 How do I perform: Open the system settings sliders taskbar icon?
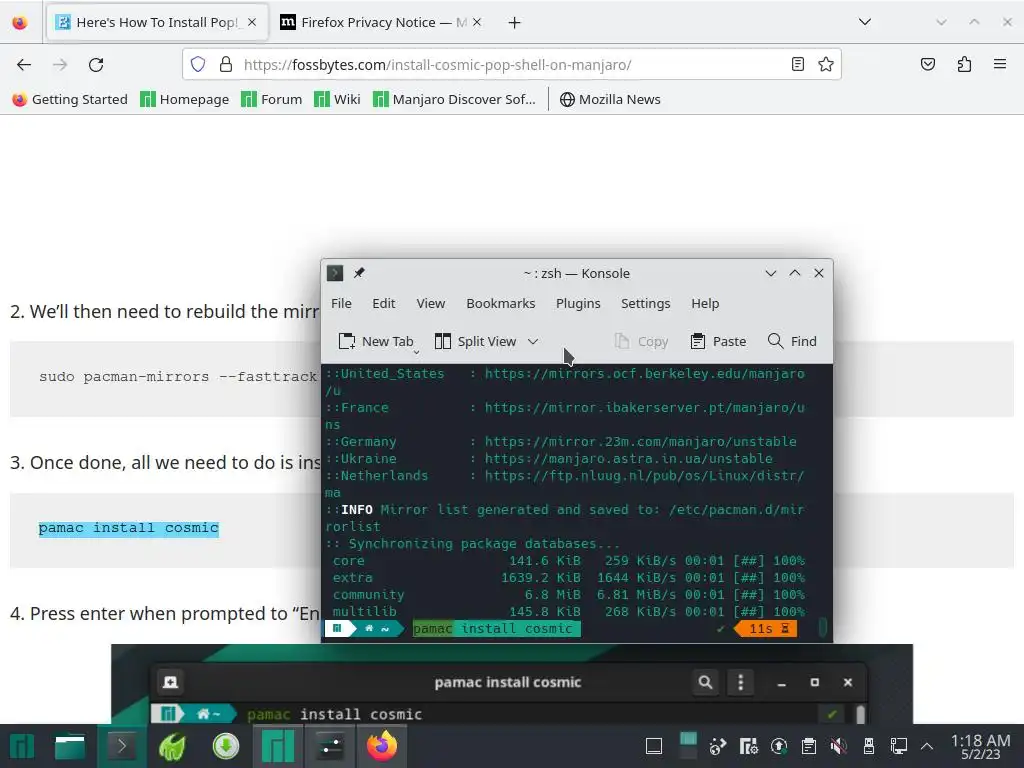(x=329, y=746)
